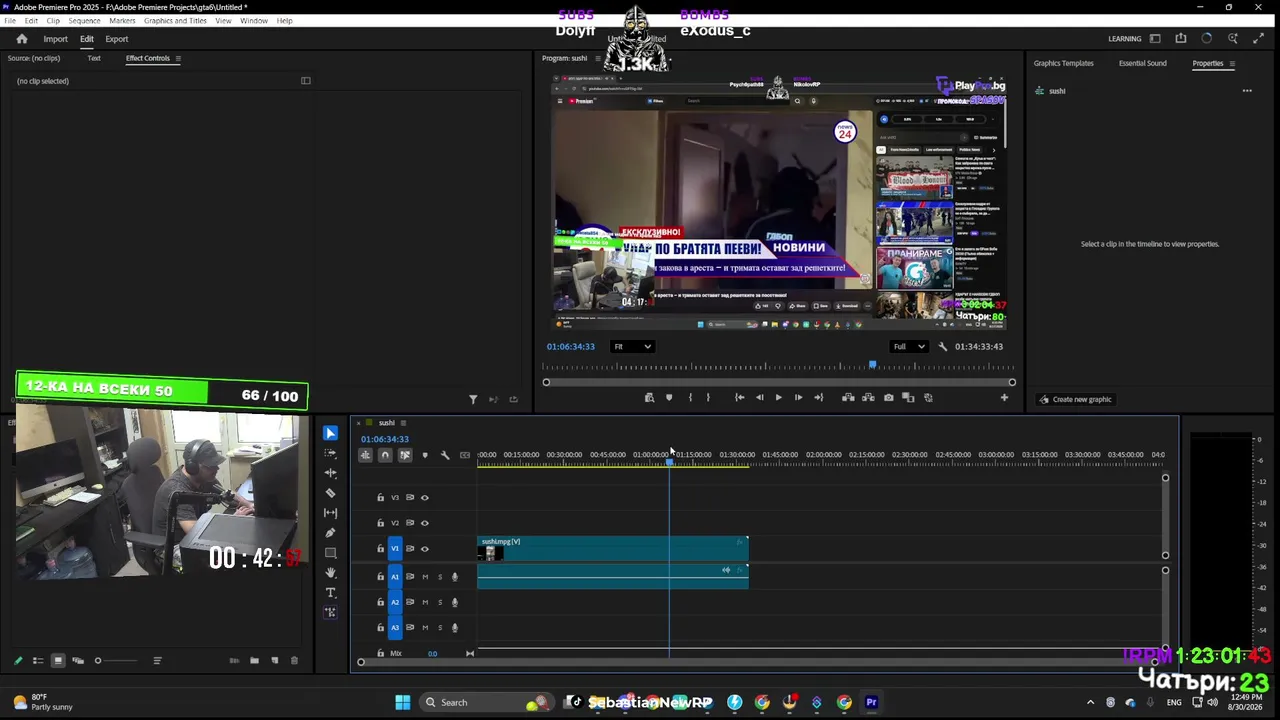Image resolution: width=1280 pixels, height=720 pixels.
Task: Select the Hand tool
Action: (x=330, y=573)
